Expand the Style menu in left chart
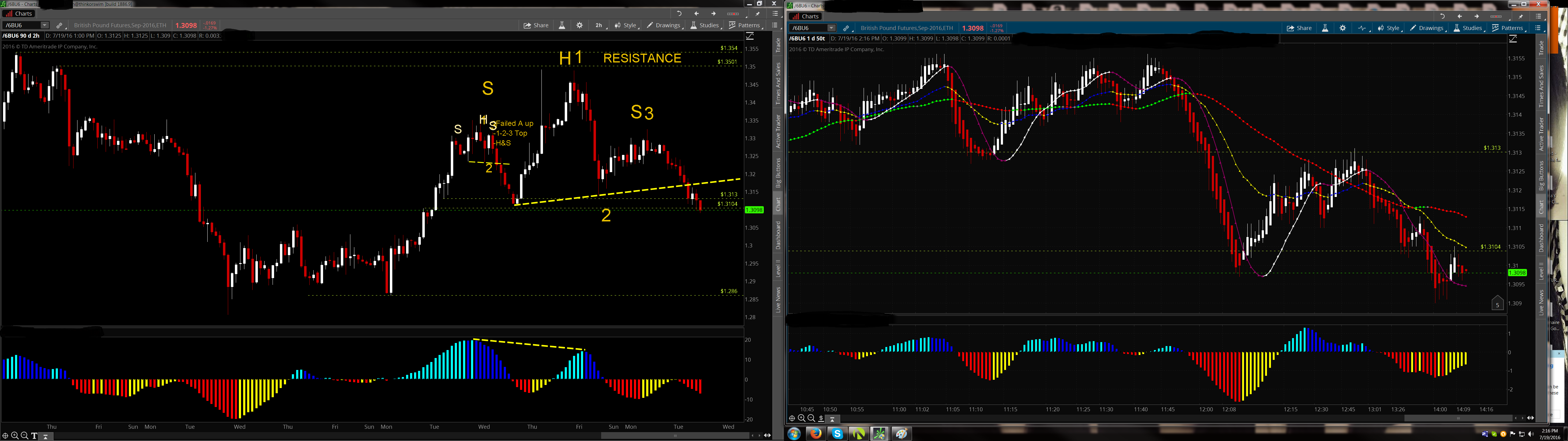 [626, 26]
